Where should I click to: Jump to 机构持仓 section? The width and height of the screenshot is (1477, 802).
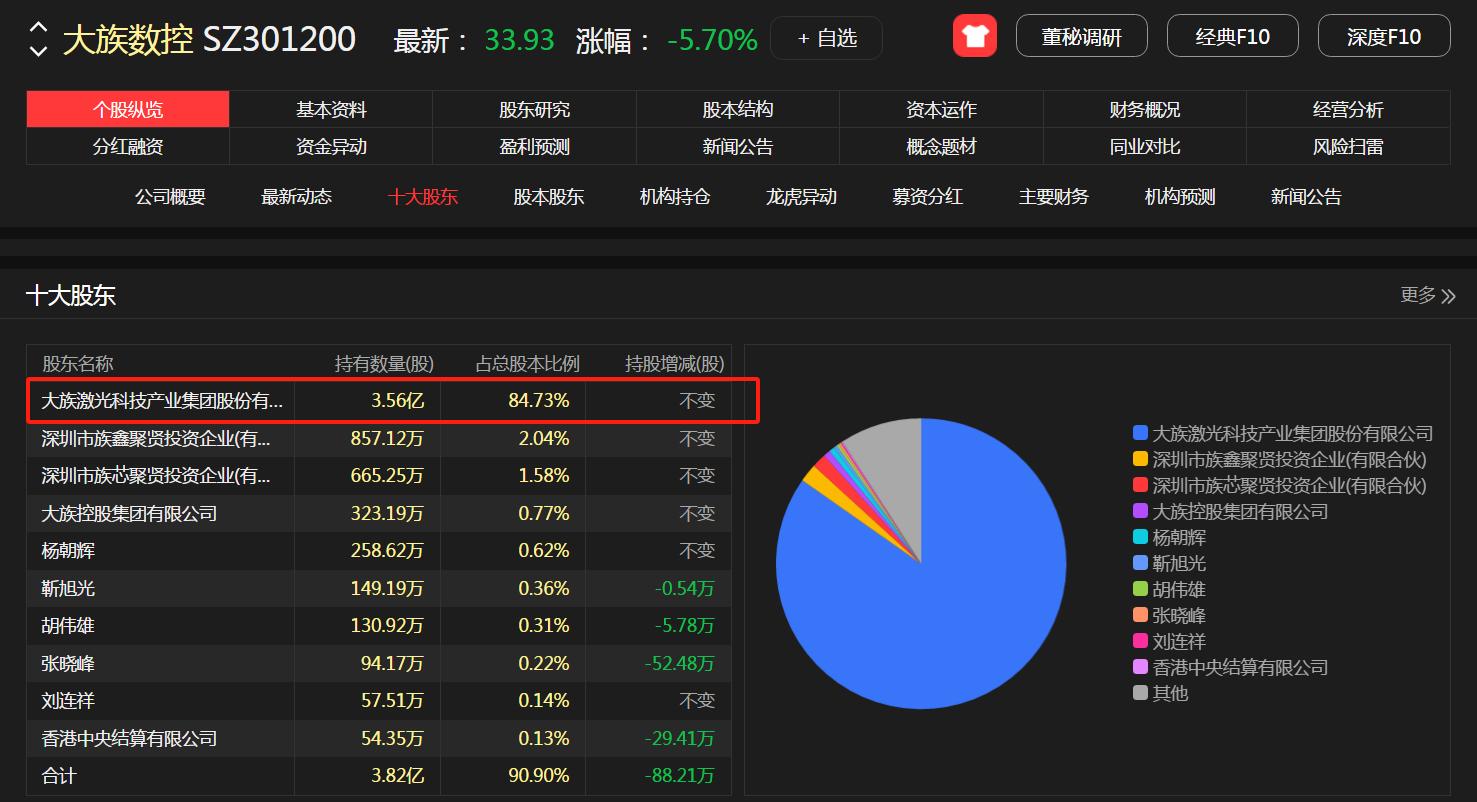point(675,197)
